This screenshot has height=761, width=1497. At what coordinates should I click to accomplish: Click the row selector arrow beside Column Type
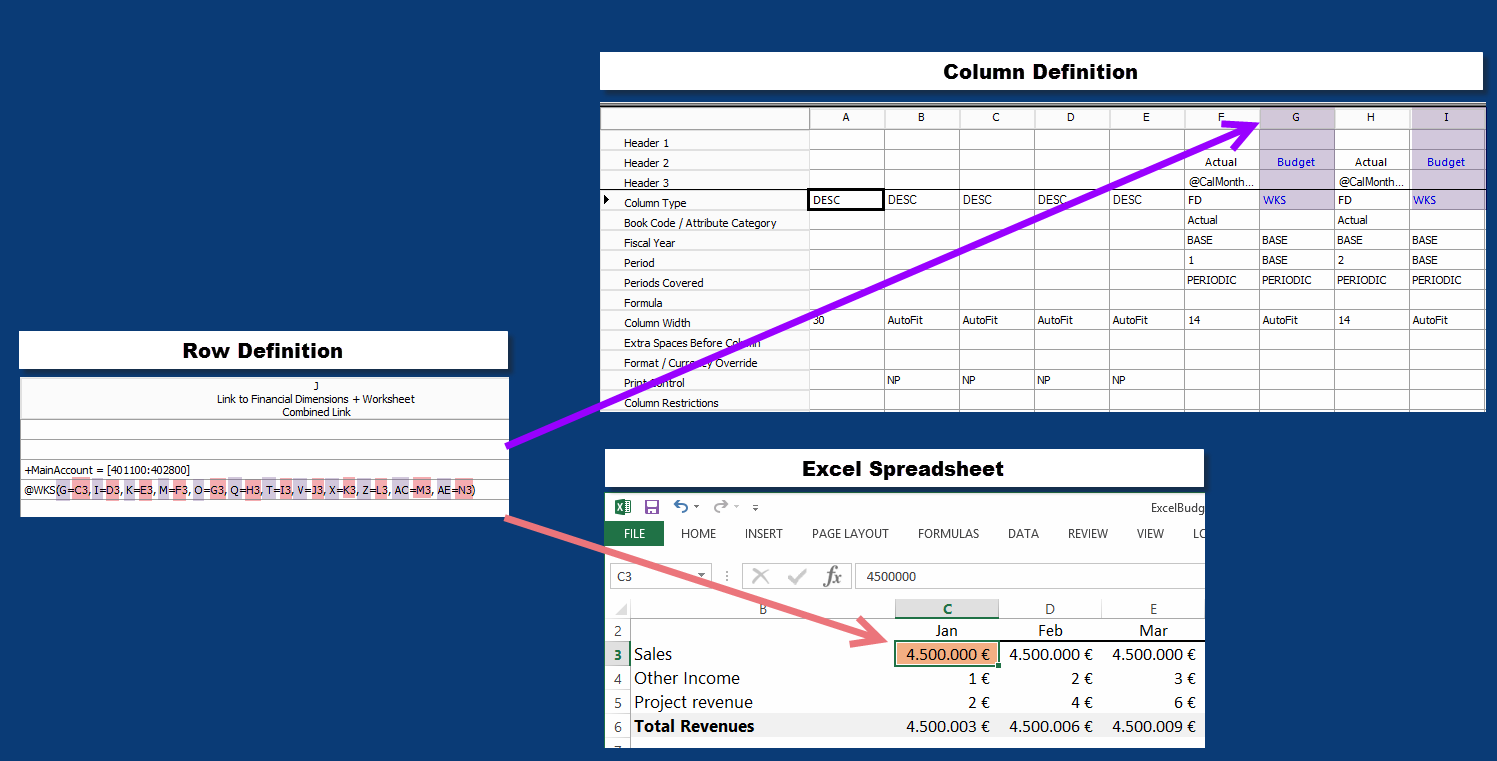coord(606,201)
